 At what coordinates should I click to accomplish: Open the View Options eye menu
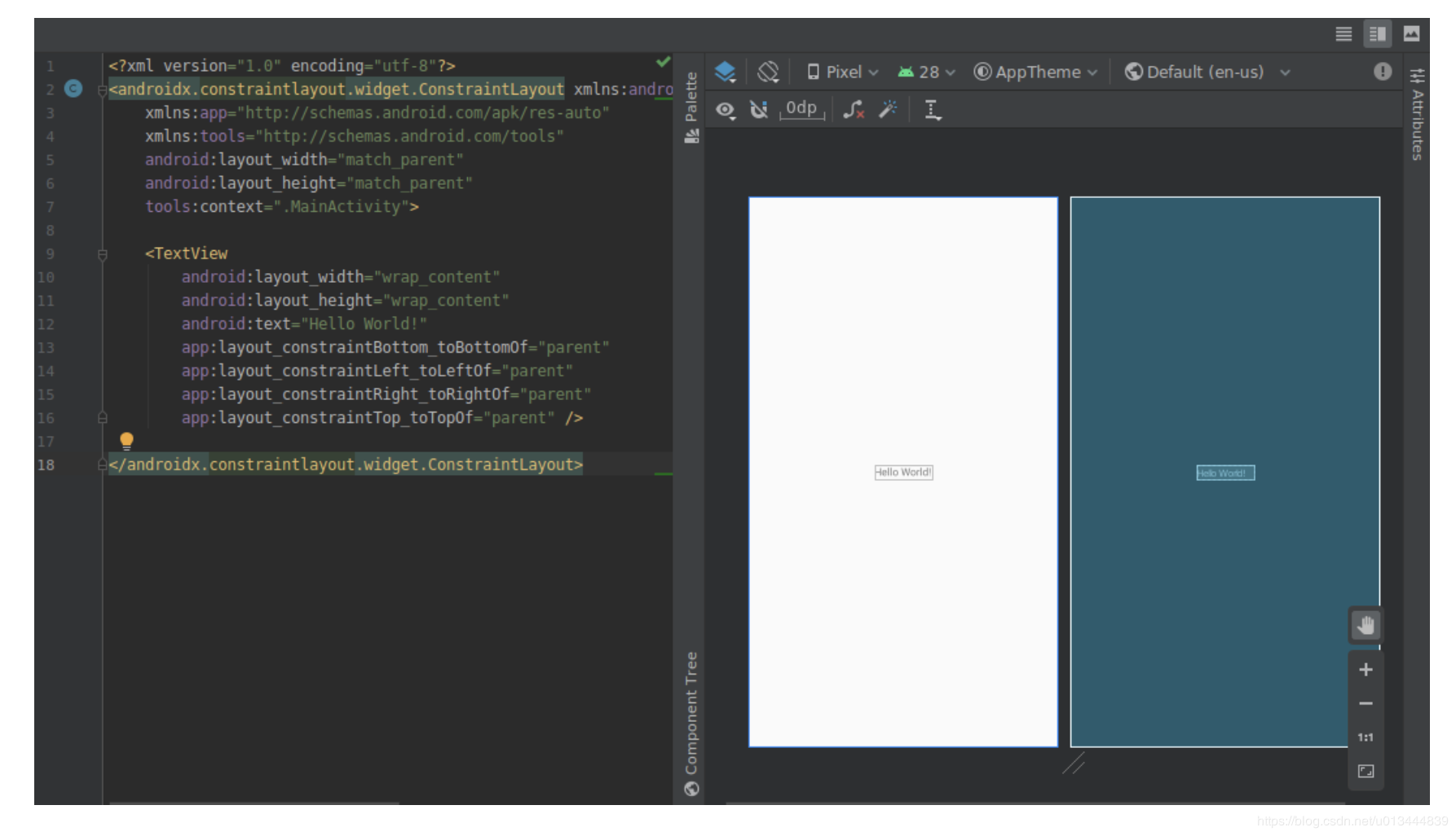tap(725, 110)
